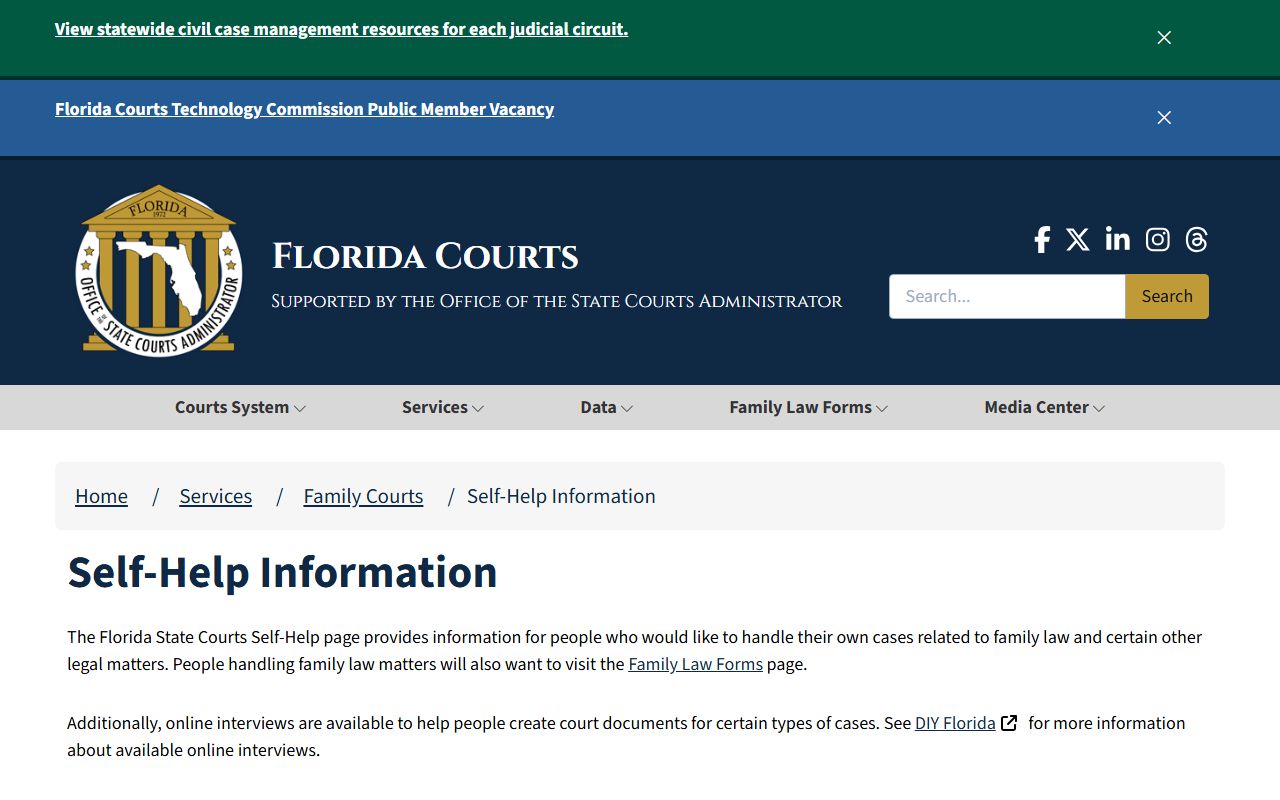Open the Family Law Forms link in paragraph
This screenshot has width=1280, height=800.
(x=695, y=664)
